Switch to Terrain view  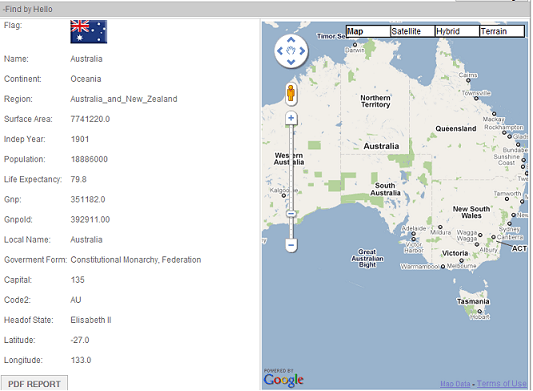(502, 31)
